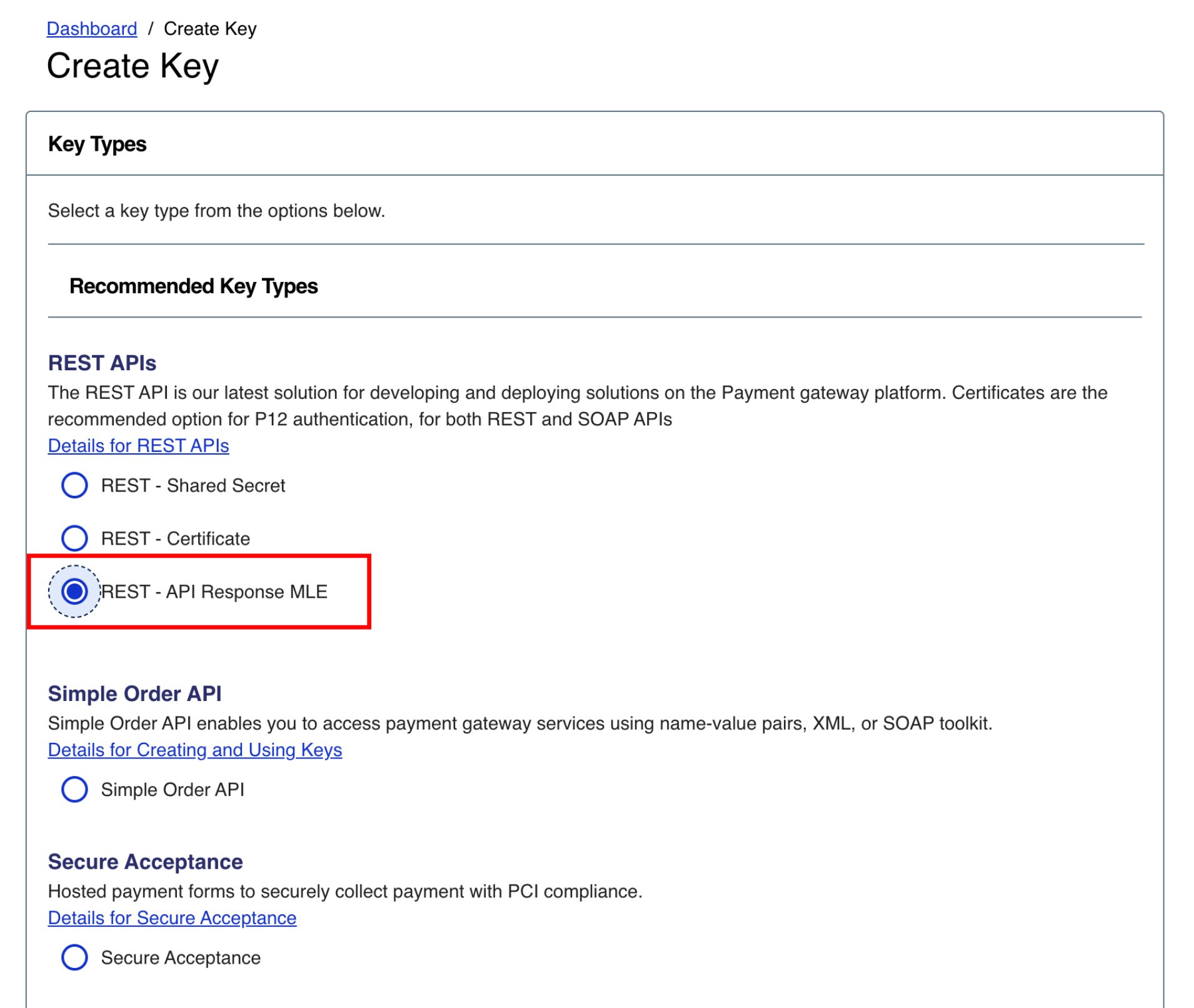
Task: Click the Recommended Key Types heading
Action: pyautogui.click(x=194, y=286)
